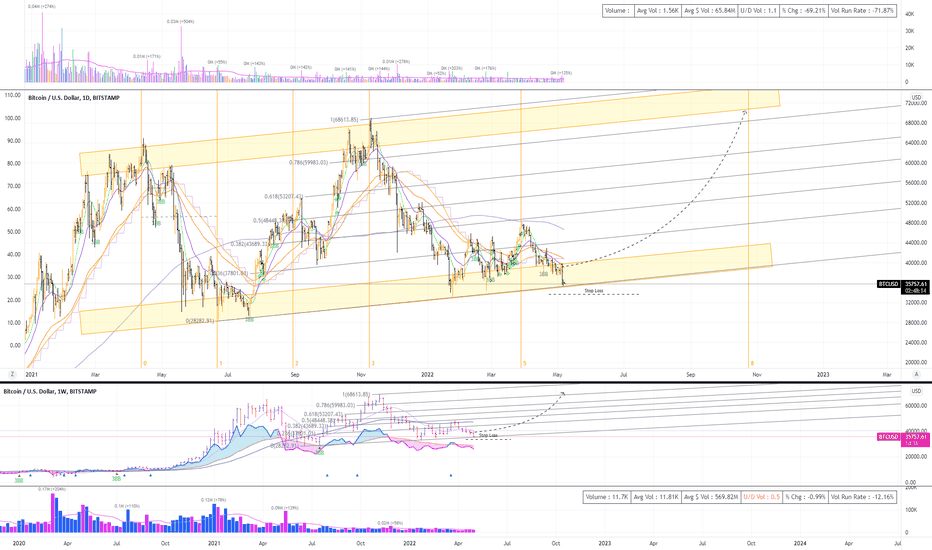The height and width of the screenshot is (550, 932).
Task: Click the orange cycle line marker labeled 0
Action: coord(144,363)
